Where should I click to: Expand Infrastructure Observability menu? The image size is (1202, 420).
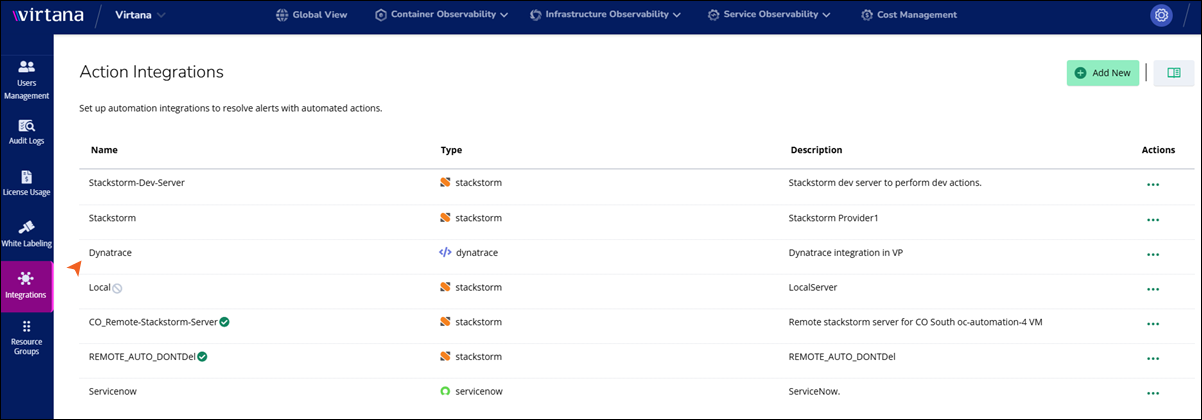(x=605, y=15)
